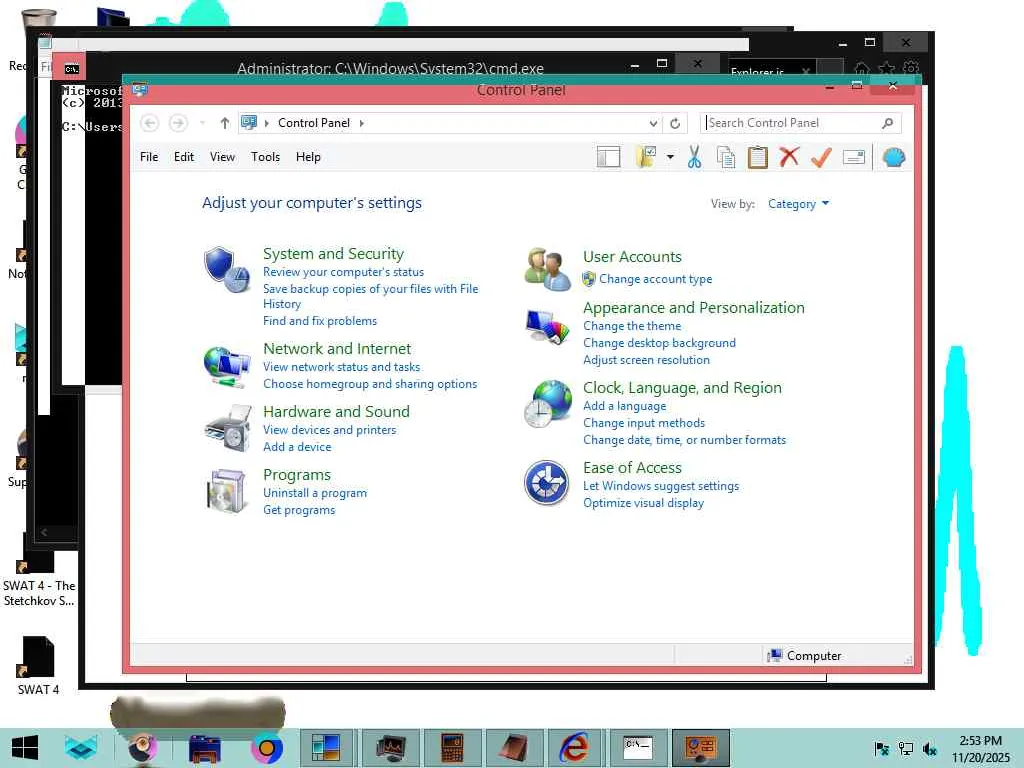Open the View by Category dropdown
The image size is (1024, 768).
click(x=798, y=204)
